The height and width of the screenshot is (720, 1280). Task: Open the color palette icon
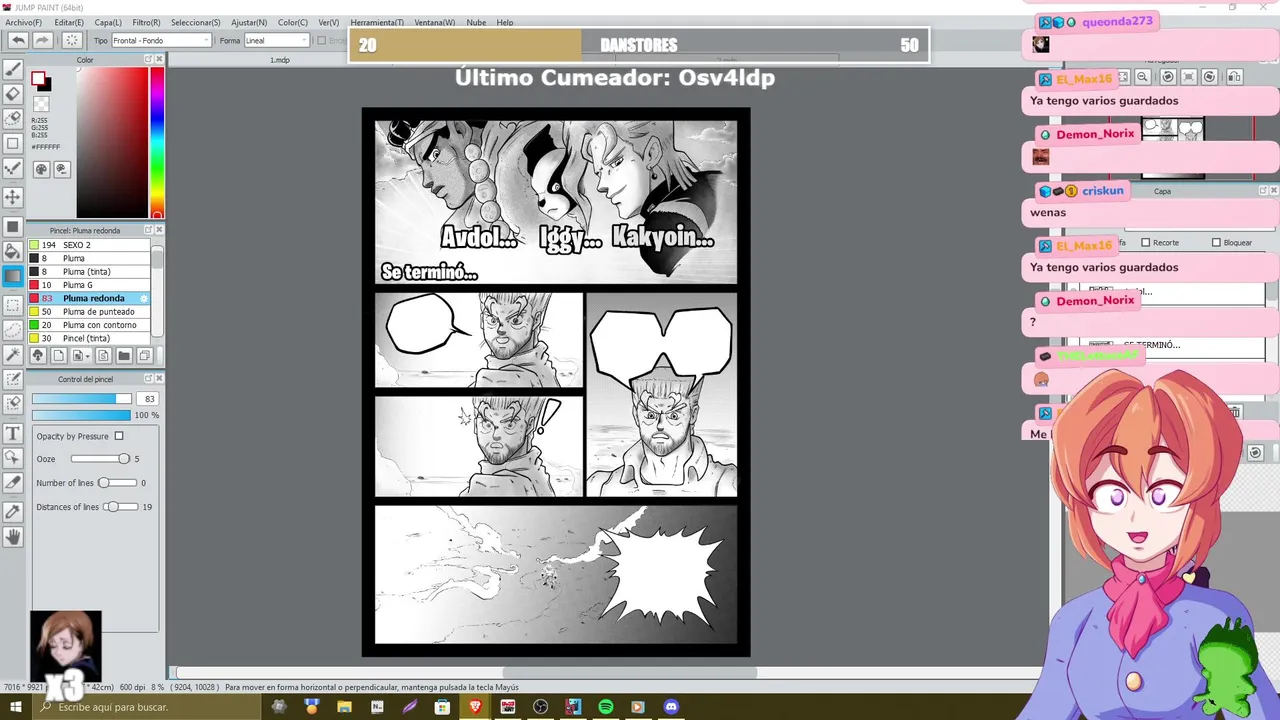coord(41,169)
